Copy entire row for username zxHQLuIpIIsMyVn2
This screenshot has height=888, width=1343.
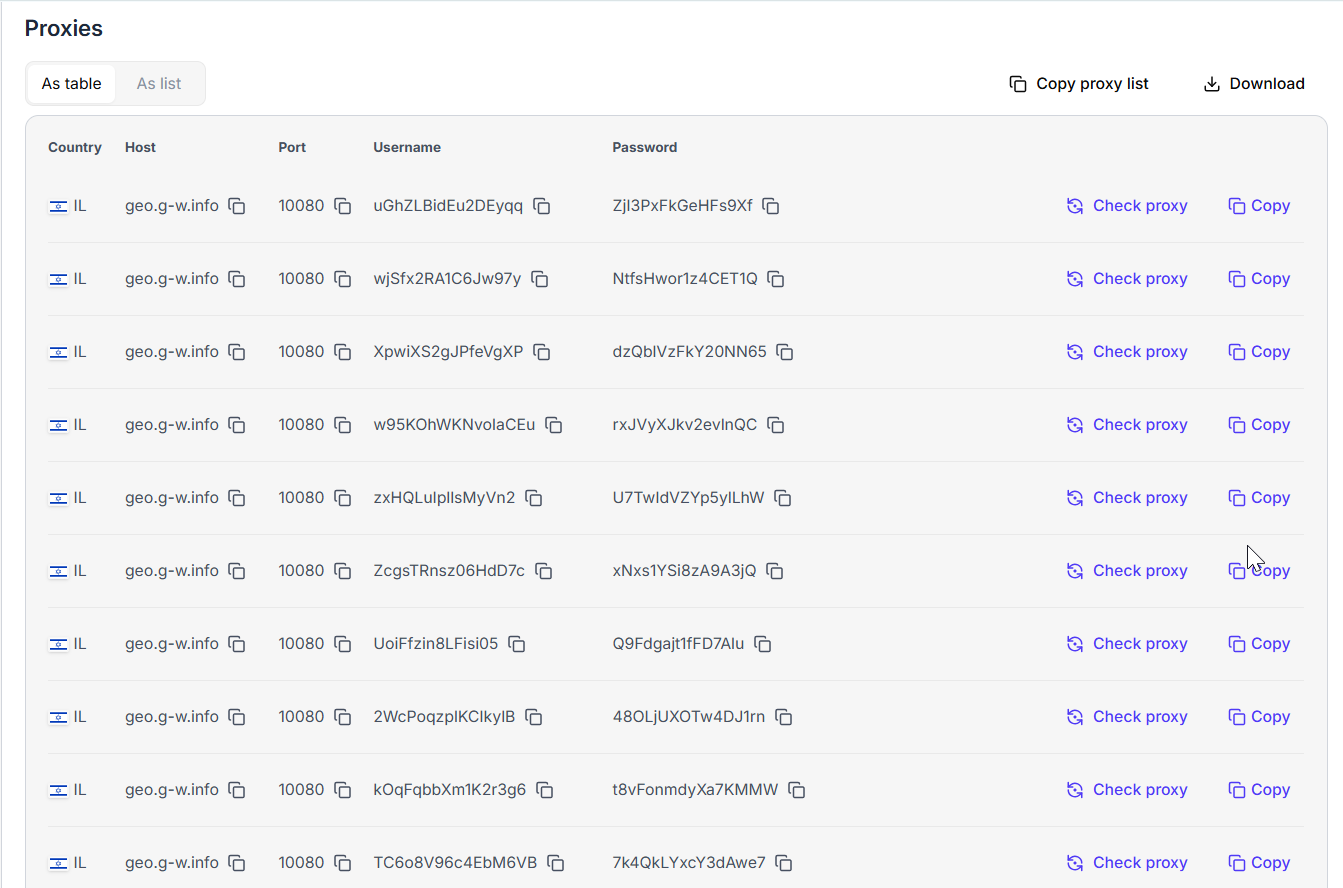pos(1259,498)
